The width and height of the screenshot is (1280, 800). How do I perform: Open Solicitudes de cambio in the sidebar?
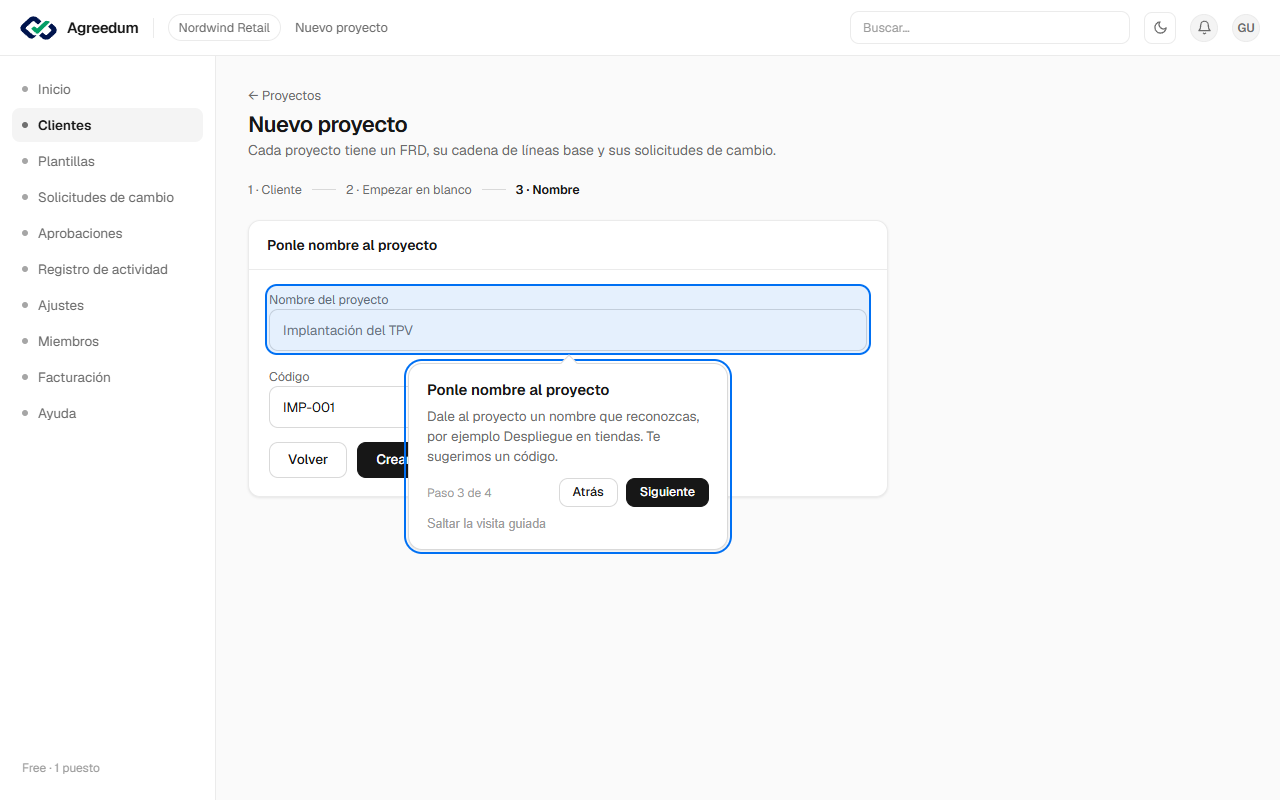tap(107, 197)
